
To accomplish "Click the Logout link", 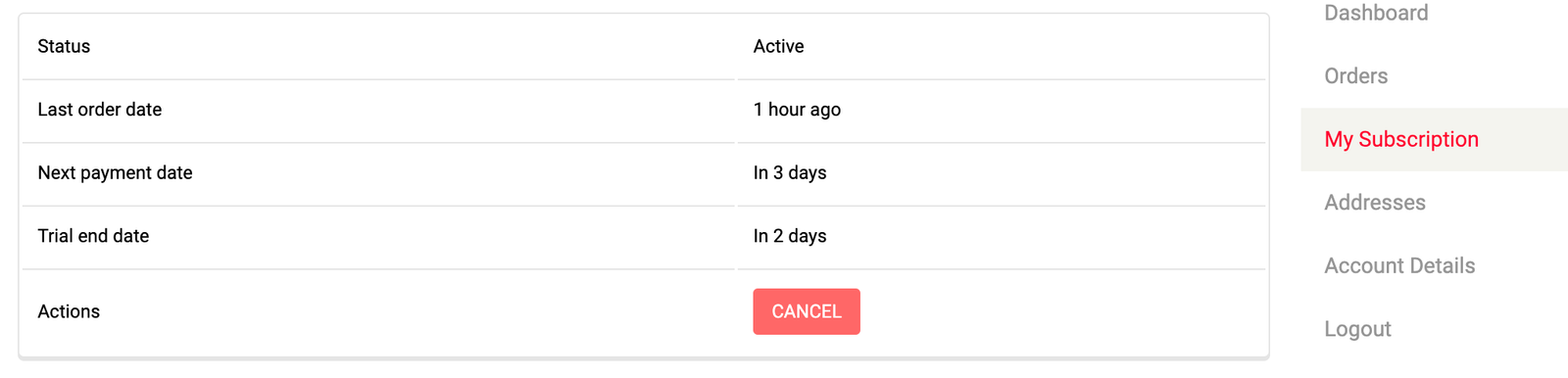I will click(x=1357, y=329).
